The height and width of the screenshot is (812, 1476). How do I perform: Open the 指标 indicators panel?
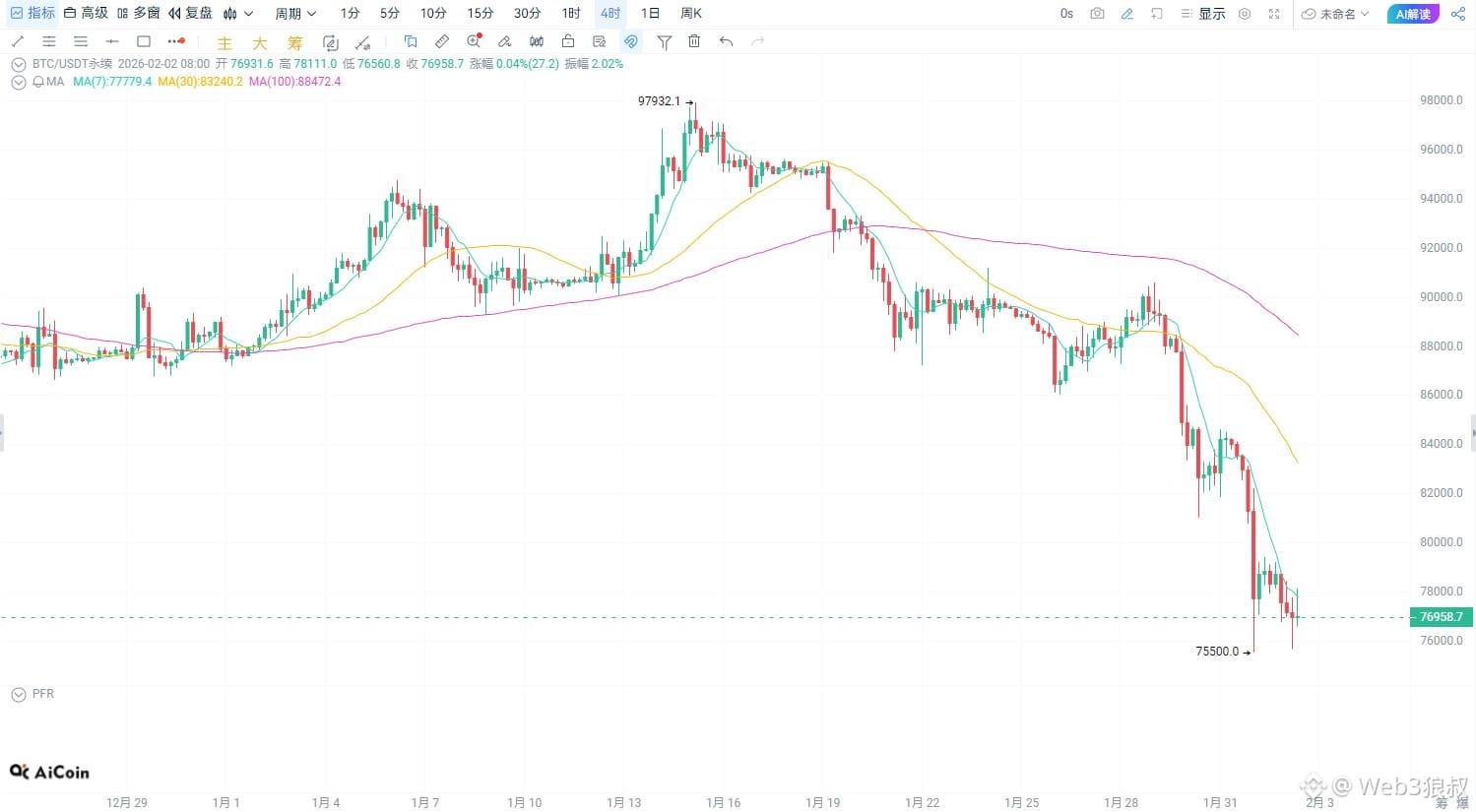32,14
